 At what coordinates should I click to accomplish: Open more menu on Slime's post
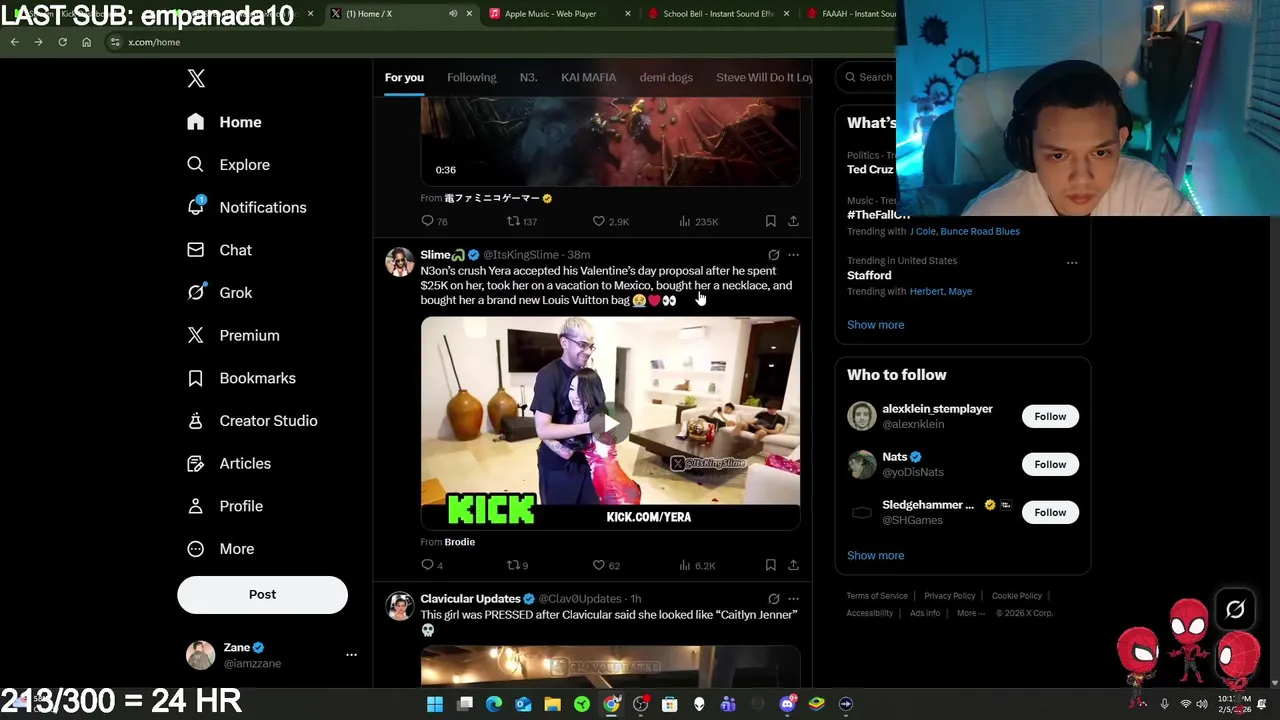pyautogui.click(x=793, y=255)
